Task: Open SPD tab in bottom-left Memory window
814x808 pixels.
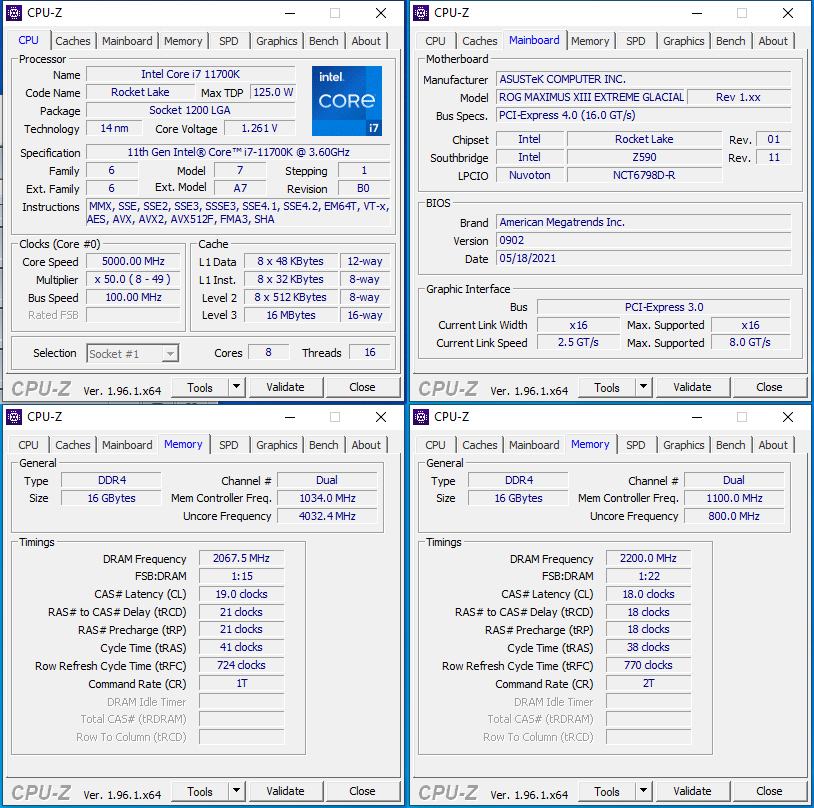Action: pos(228,445)
